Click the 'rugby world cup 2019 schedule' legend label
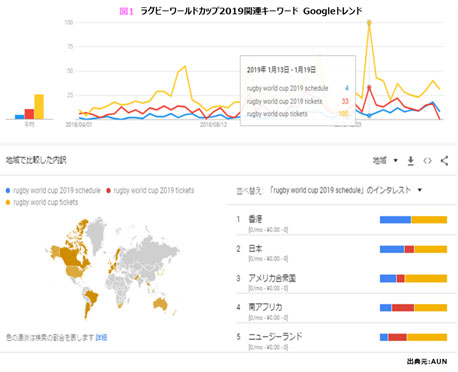This screenshot has width=458, height=372. (x=57, y=191)
